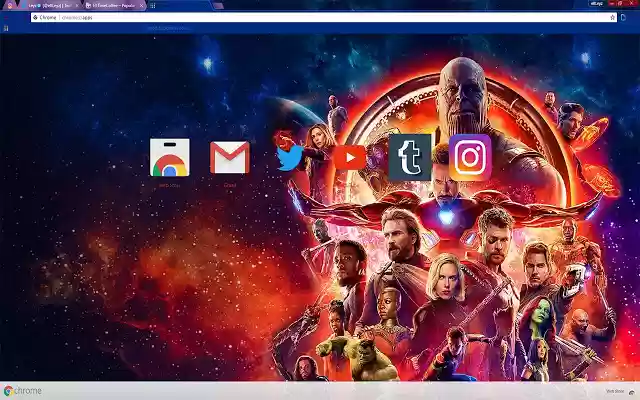Launch the YouTube play-button app icon

(350, 158)
